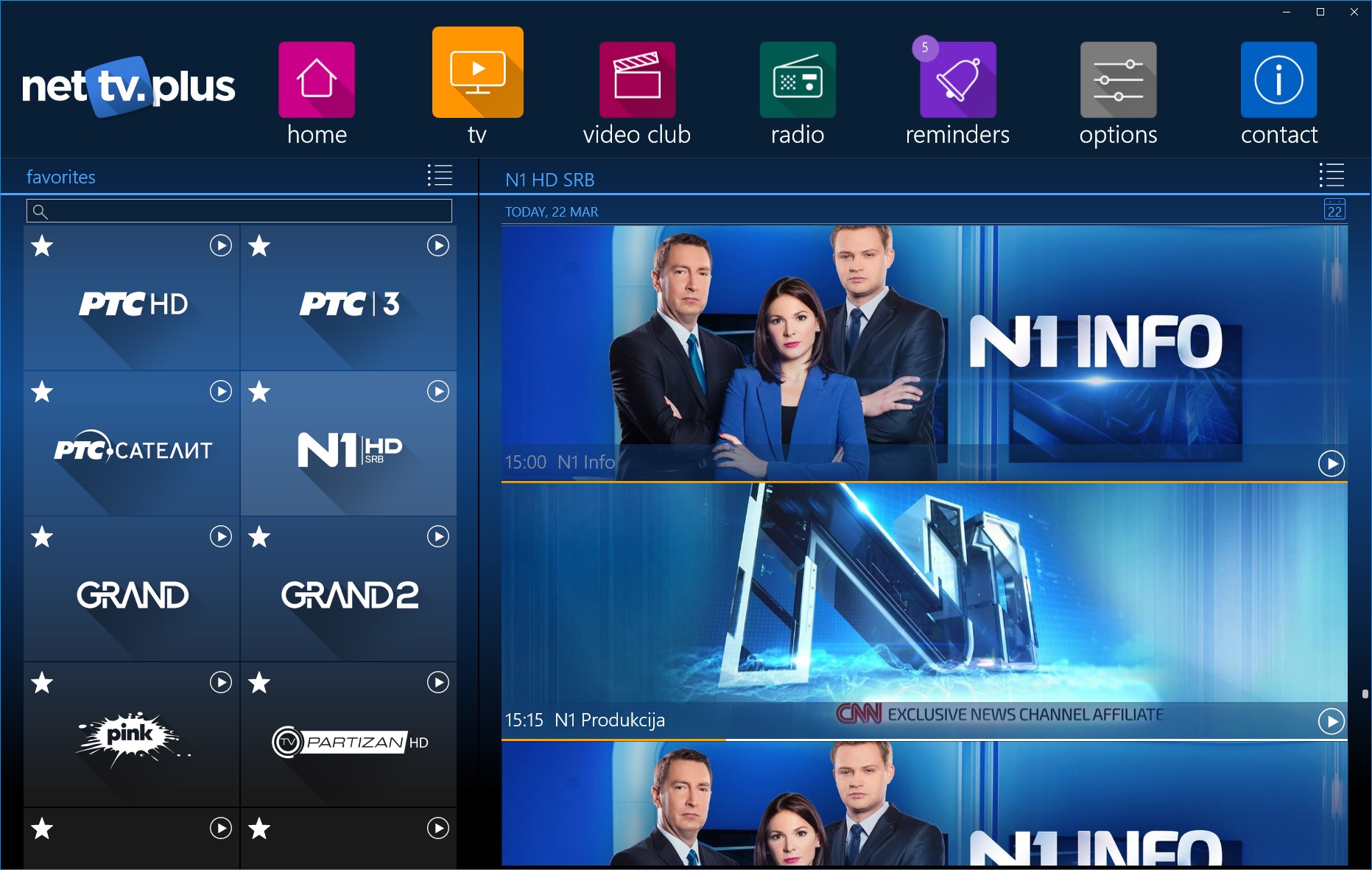Click the channel search input field
The image size is (1372, 870).
pyautogui.click(x=239, y=211)
